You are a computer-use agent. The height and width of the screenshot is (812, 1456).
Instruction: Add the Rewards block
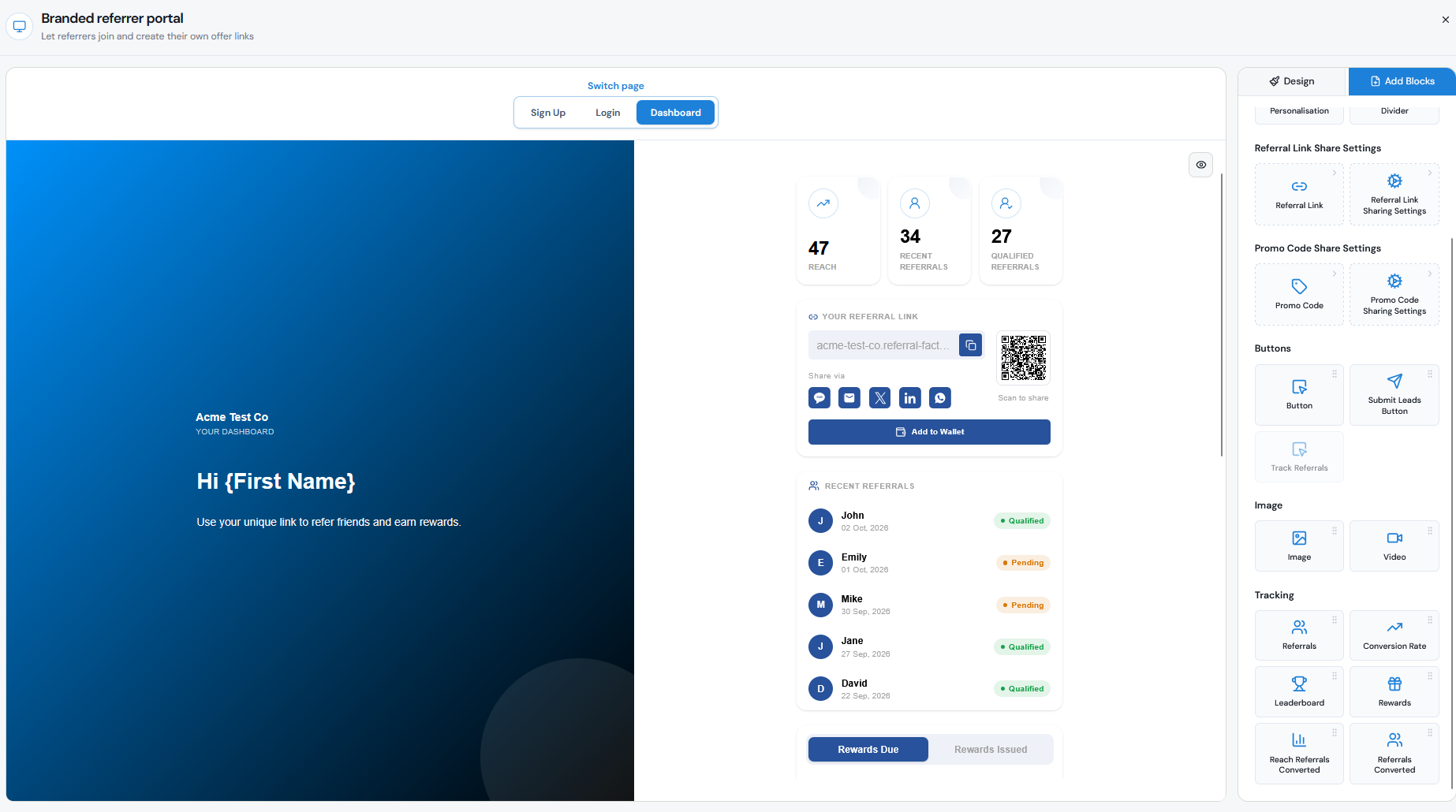(x=1394, y=691)
